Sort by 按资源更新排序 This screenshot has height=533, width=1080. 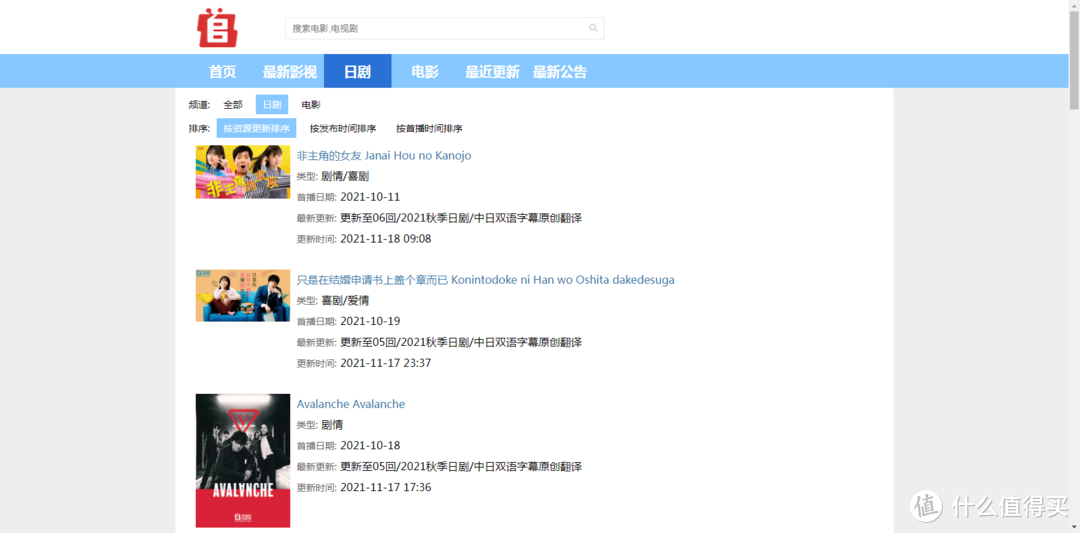coord(256,128)
